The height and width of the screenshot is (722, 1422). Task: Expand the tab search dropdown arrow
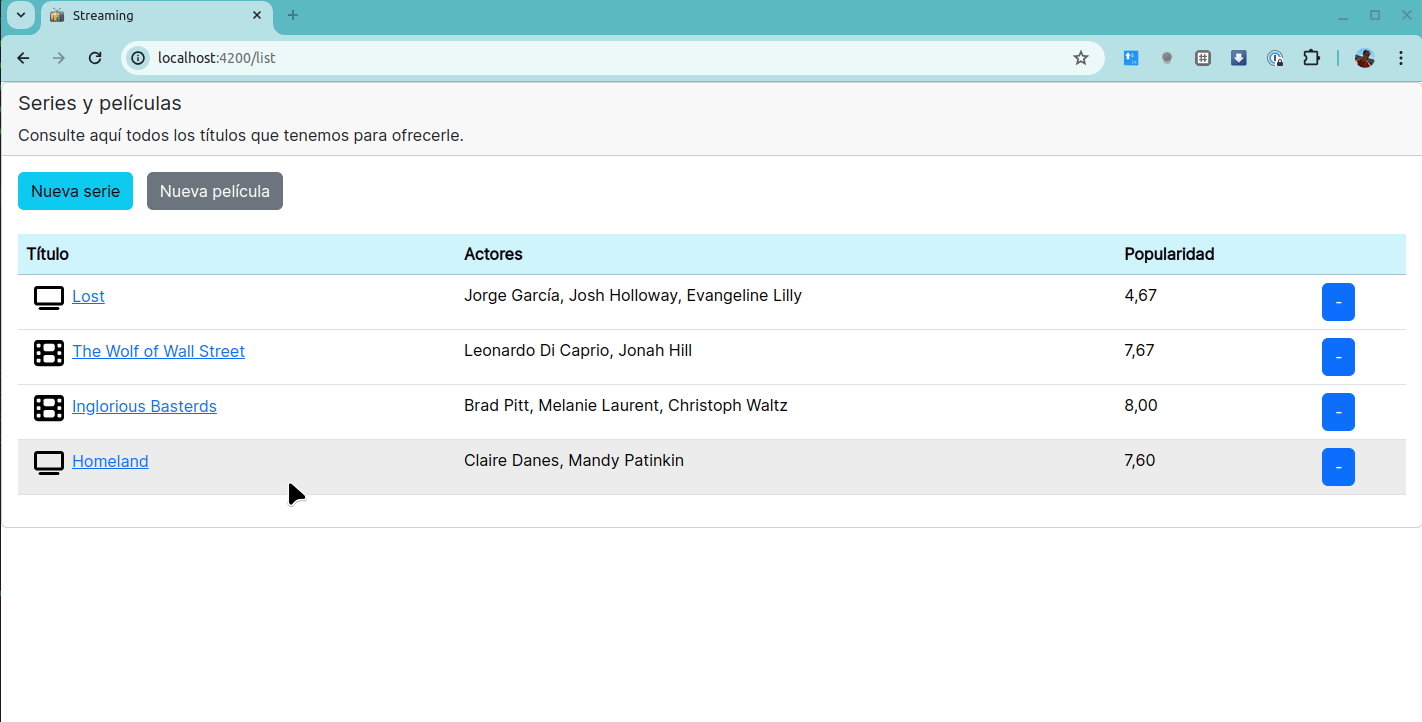click(x=20, y=15)
